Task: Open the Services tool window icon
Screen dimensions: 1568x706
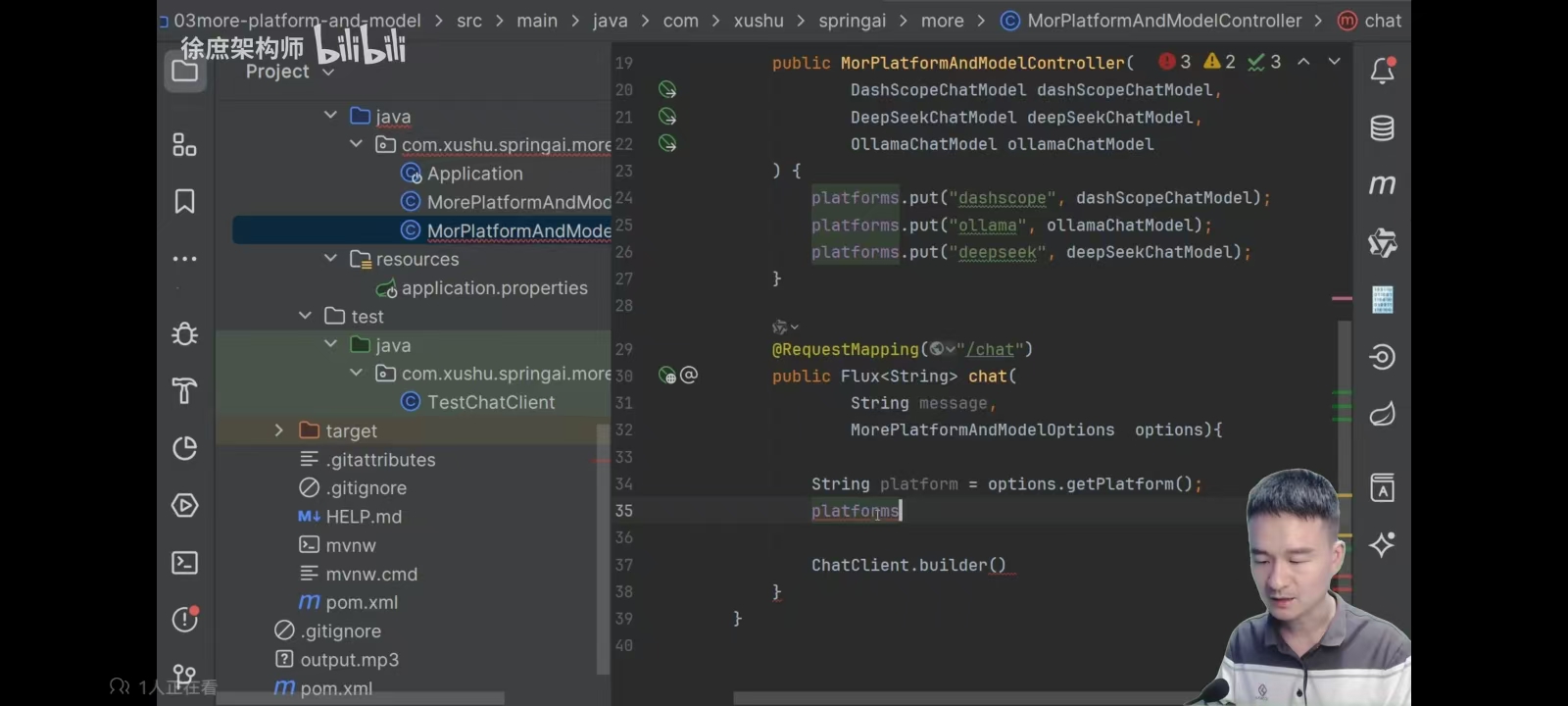Action: (x=184, y=505)
